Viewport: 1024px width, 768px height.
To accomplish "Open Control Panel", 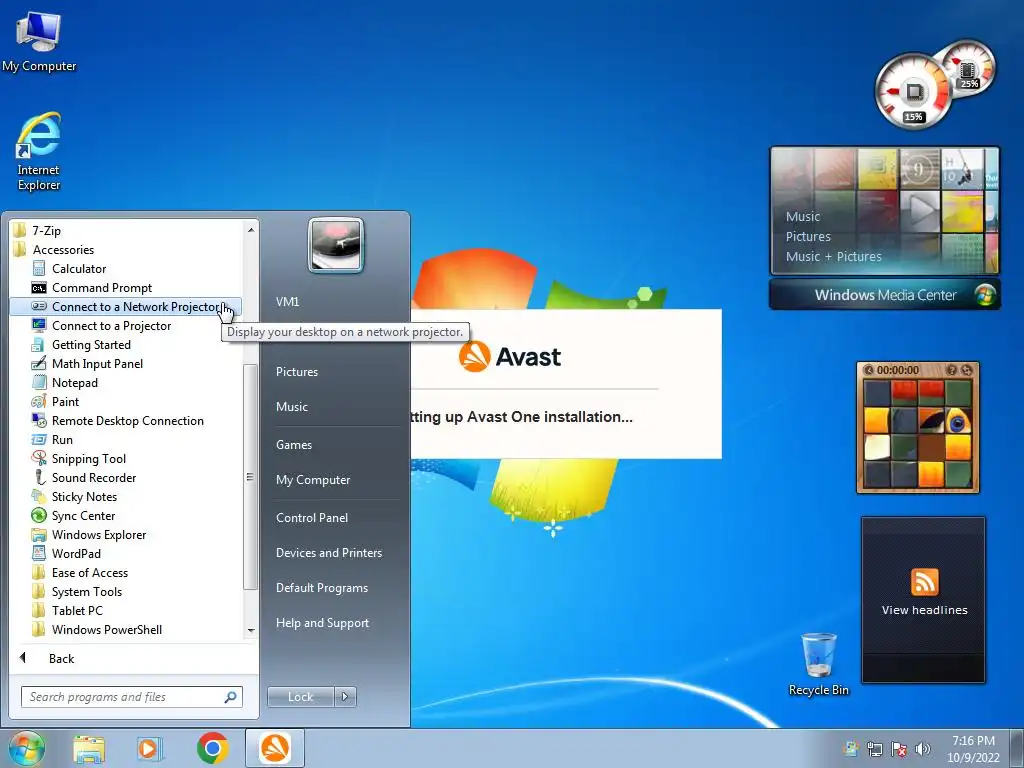I will coord(312,518).
